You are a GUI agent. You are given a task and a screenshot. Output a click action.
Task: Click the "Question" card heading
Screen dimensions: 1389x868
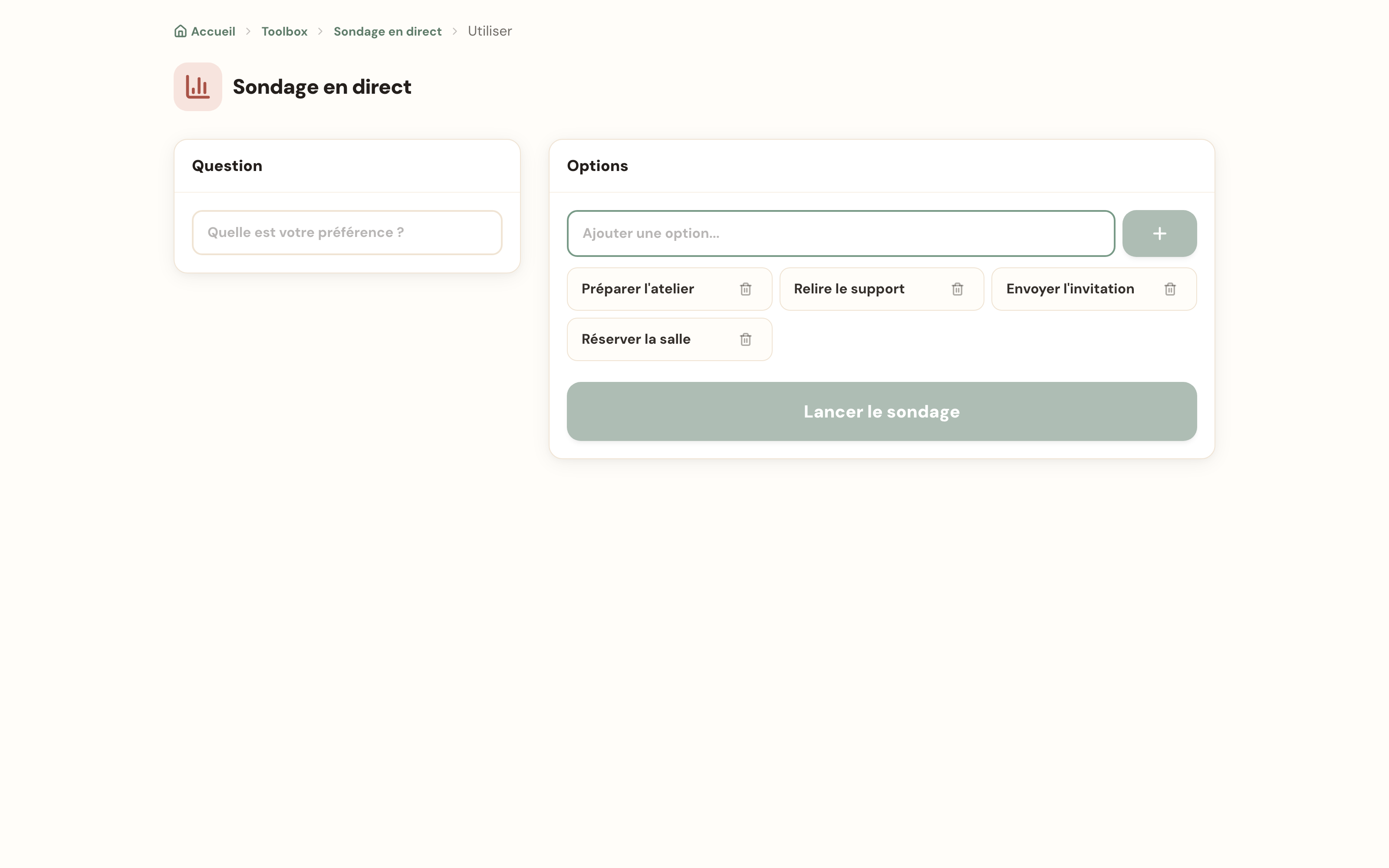coord(227,166)
